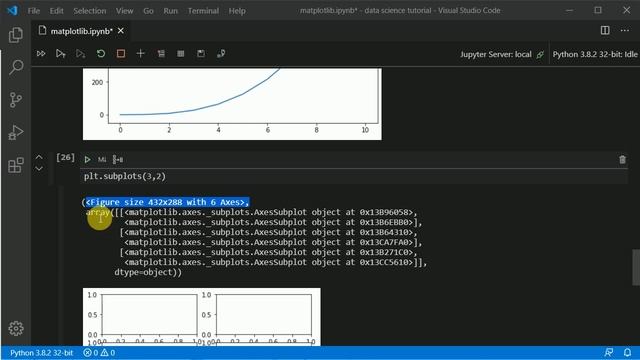Click the subplots grid output image
Image resolution: width=640 pixels, height=360 pixels.
point(202,317)
